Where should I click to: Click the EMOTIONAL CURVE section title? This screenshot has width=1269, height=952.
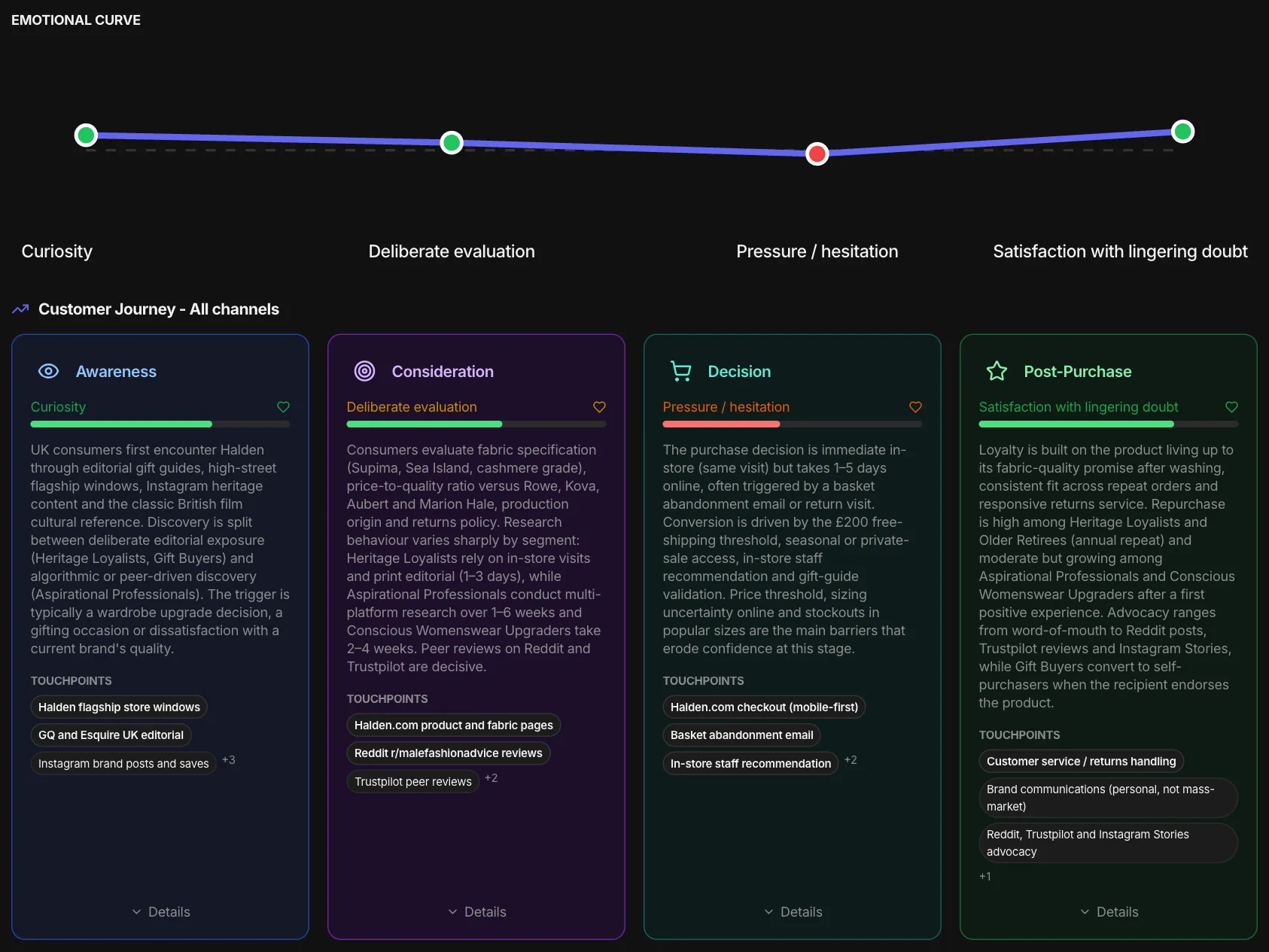pos(76,20)
